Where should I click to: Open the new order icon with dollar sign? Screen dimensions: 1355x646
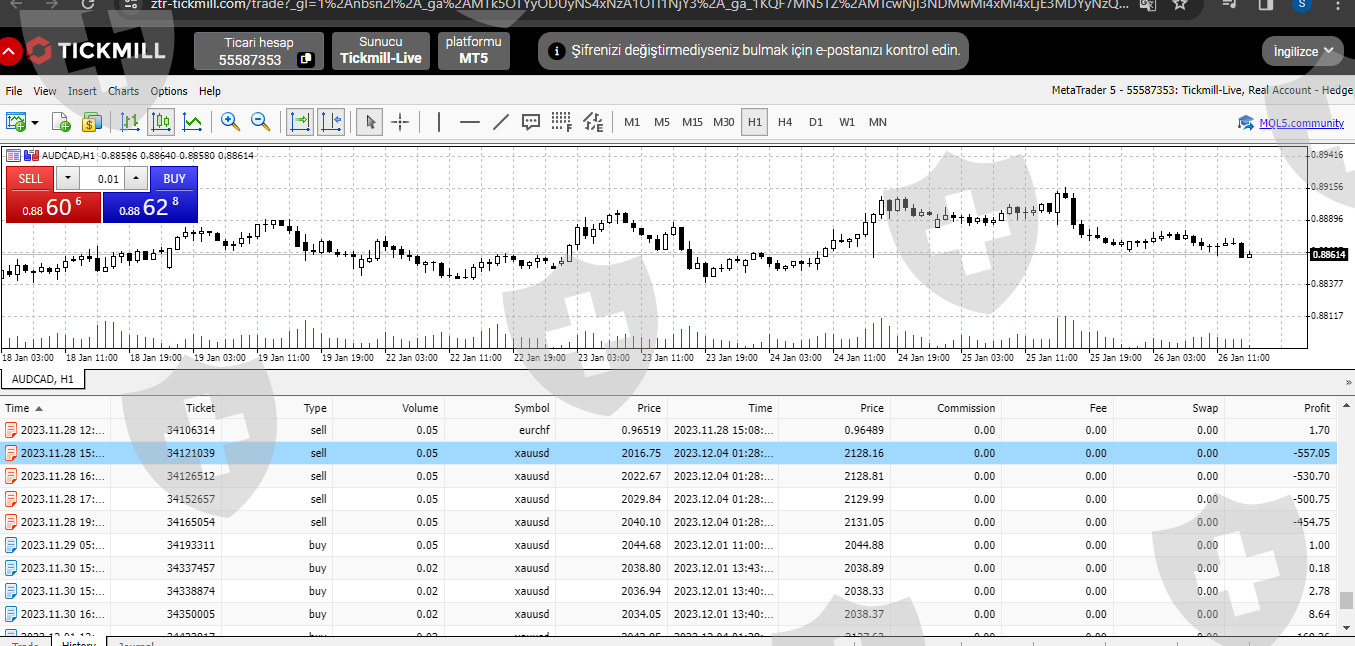[92, 122]
